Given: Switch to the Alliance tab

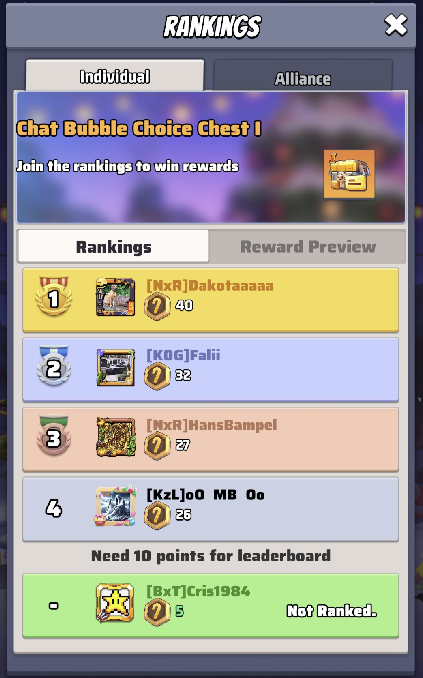Looking at the screenshot, I should pos(303,76).
